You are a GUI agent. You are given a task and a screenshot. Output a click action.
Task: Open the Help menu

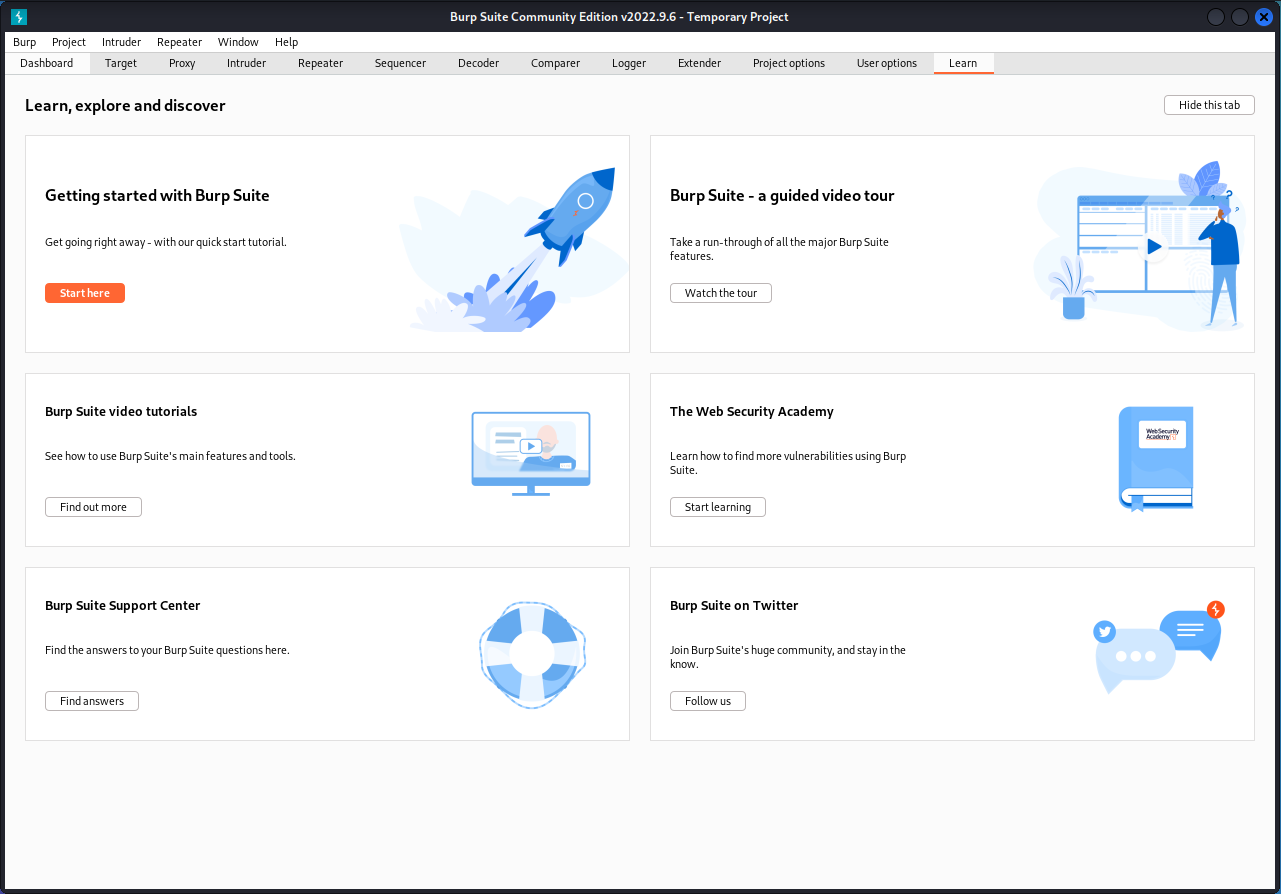[x=287, y=42]
